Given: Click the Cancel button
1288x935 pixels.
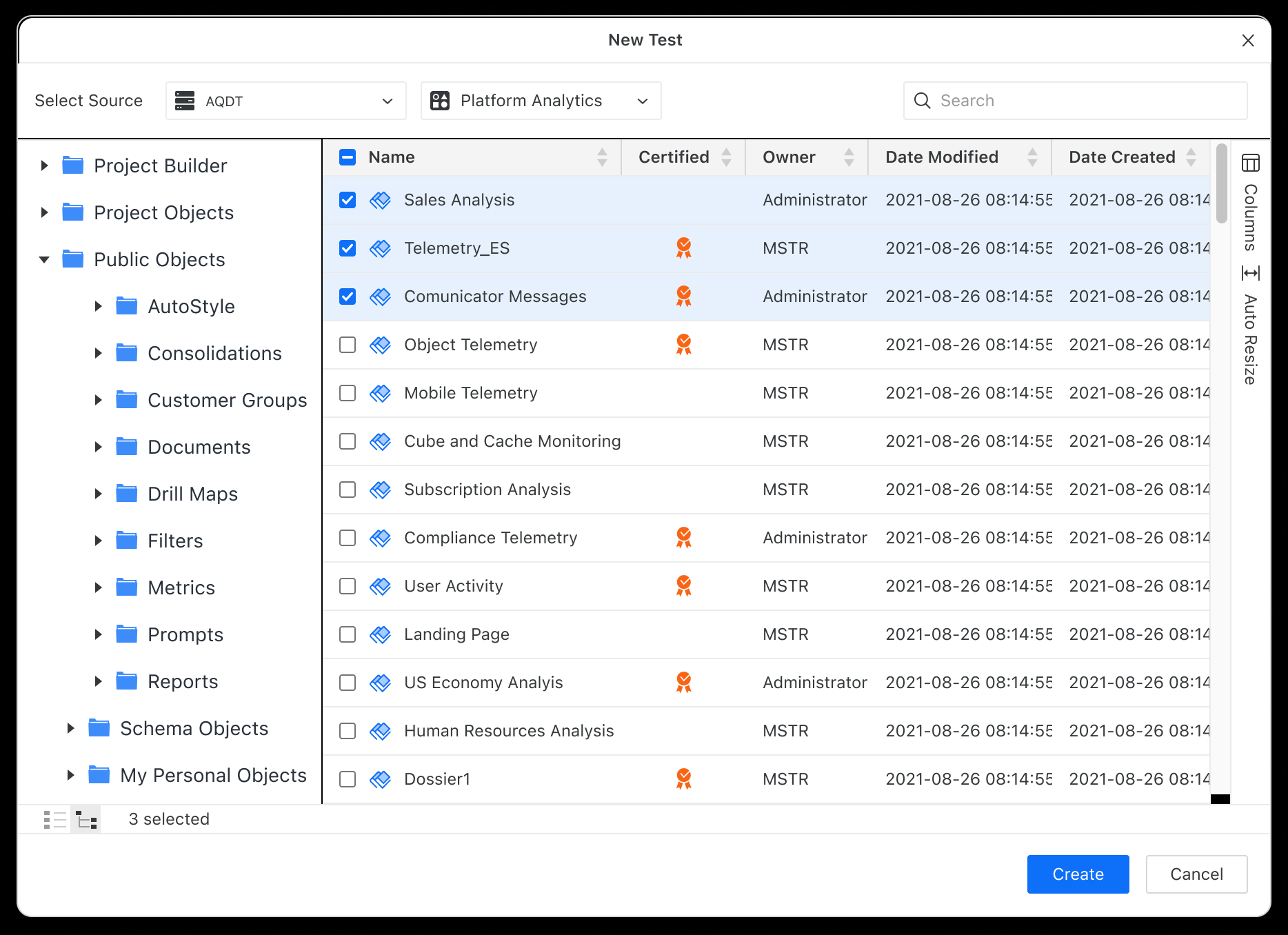Looking at the screenshot, I should [x=1196, y=874].
